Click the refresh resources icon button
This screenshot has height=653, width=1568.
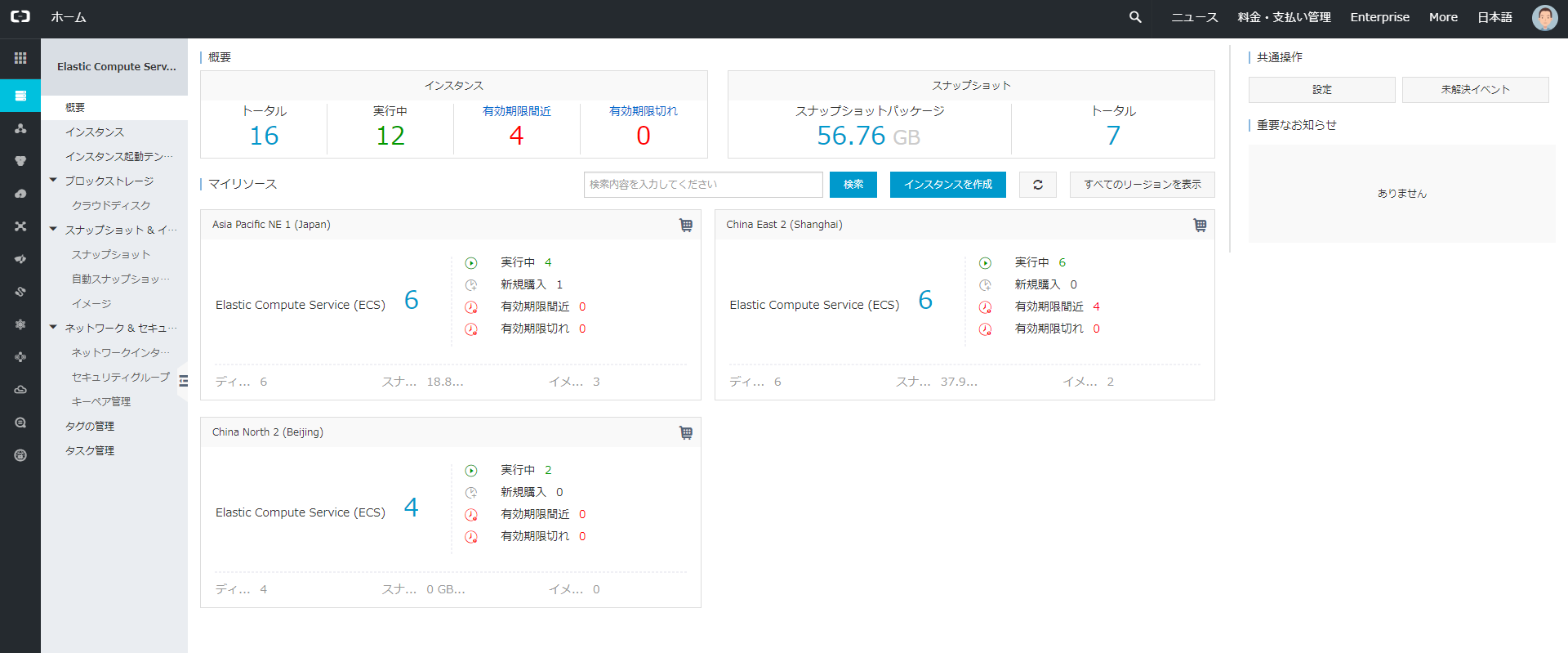pos(1037,185)
